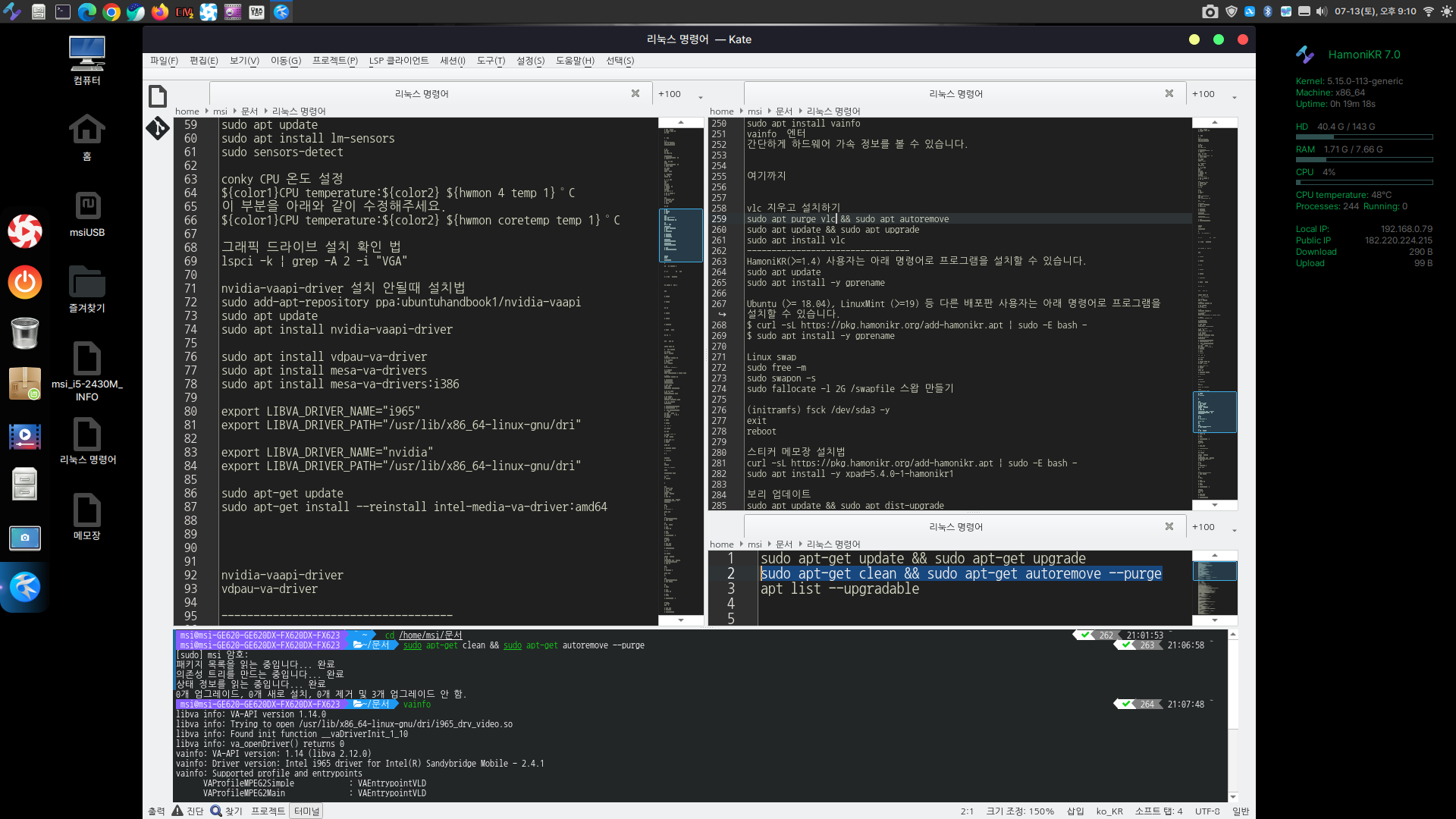Open the 파일(F) menu
This screenshot has height=819, width=1456.
[x=164, y=61]
